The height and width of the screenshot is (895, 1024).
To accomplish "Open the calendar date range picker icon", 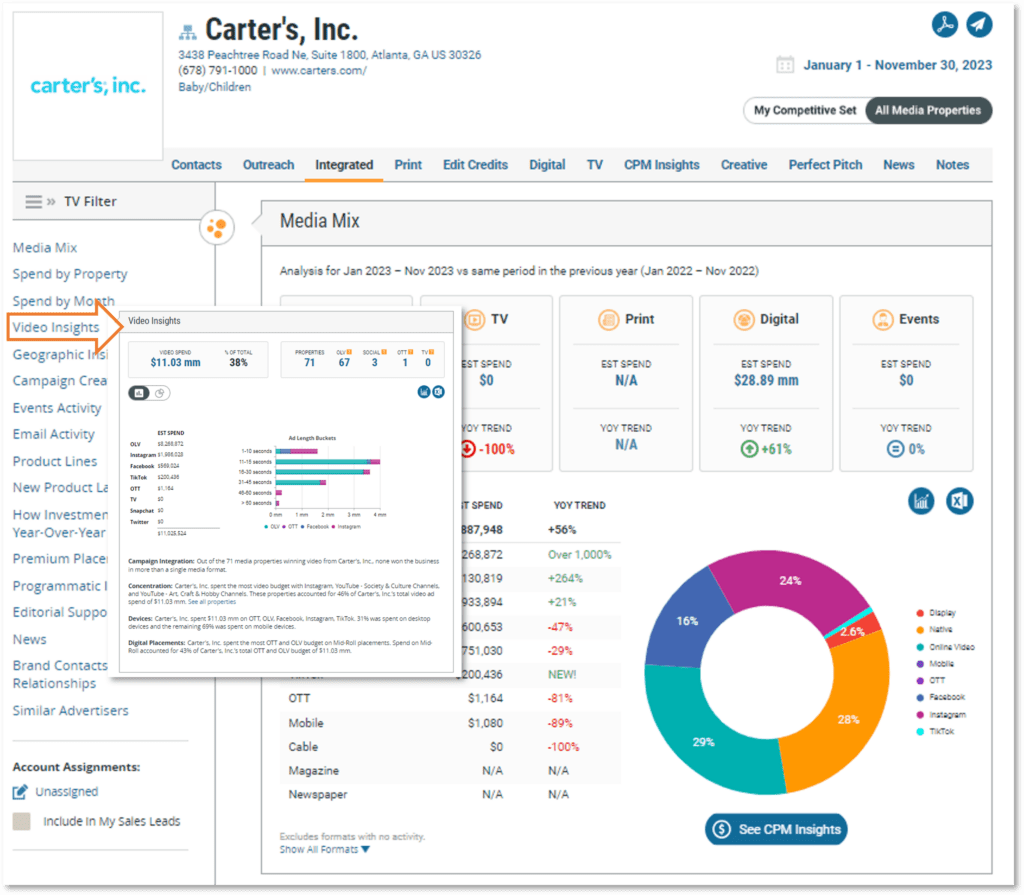I will pos(784,65).
